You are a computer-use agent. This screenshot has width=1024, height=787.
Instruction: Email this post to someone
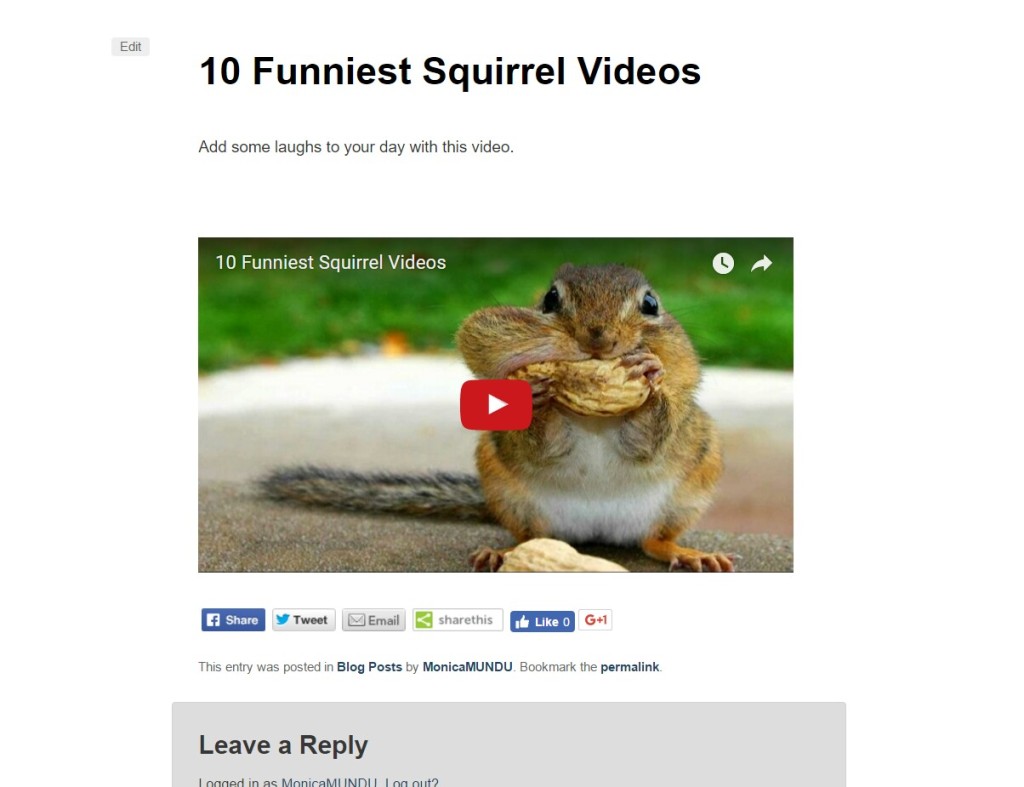click(374, 620)
